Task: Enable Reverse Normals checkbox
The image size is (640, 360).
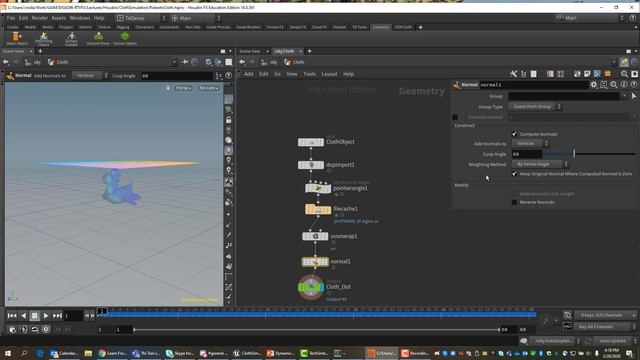Action: pos(514,202)
